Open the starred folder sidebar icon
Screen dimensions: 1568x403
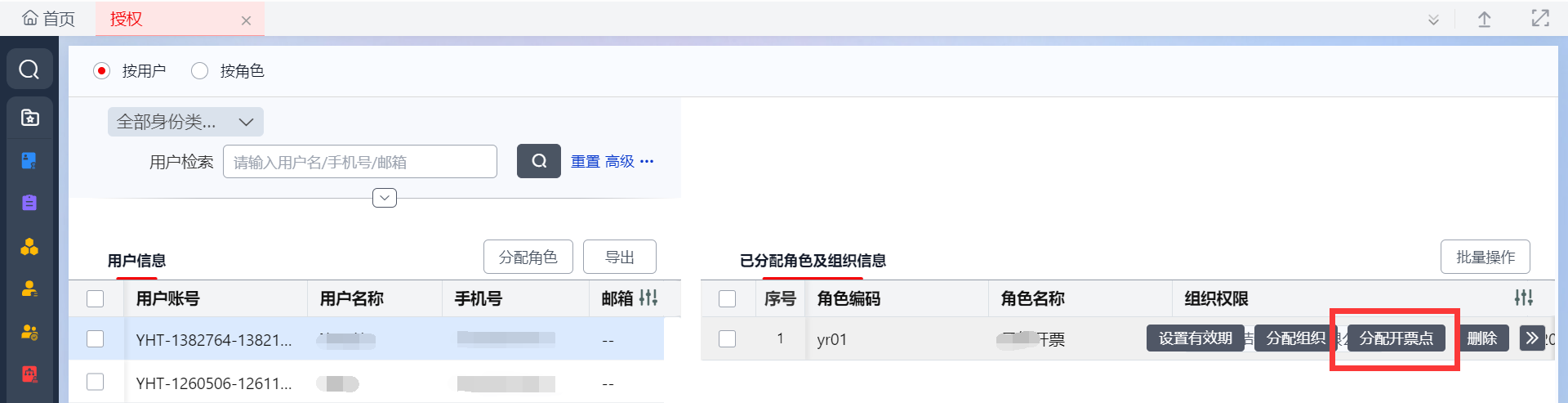point(29,118)
